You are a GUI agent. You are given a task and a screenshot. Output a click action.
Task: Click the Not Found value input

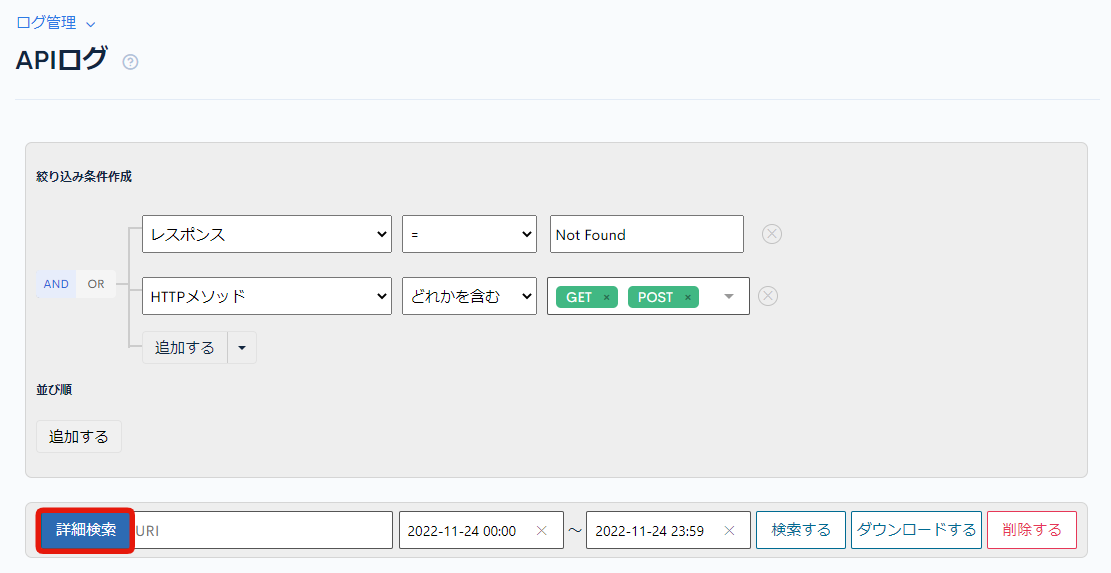647,234
